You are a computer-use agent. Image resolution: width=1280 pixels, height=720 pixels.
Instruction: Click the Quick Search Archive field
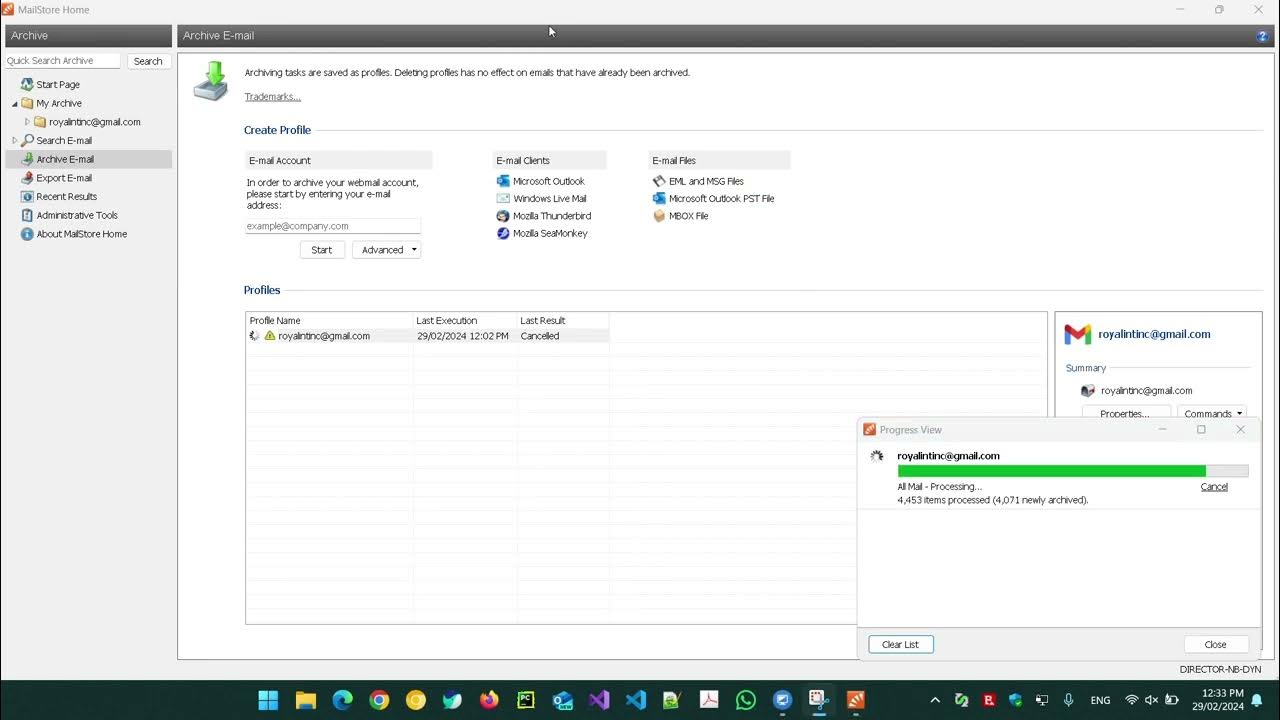pos(62,61)
